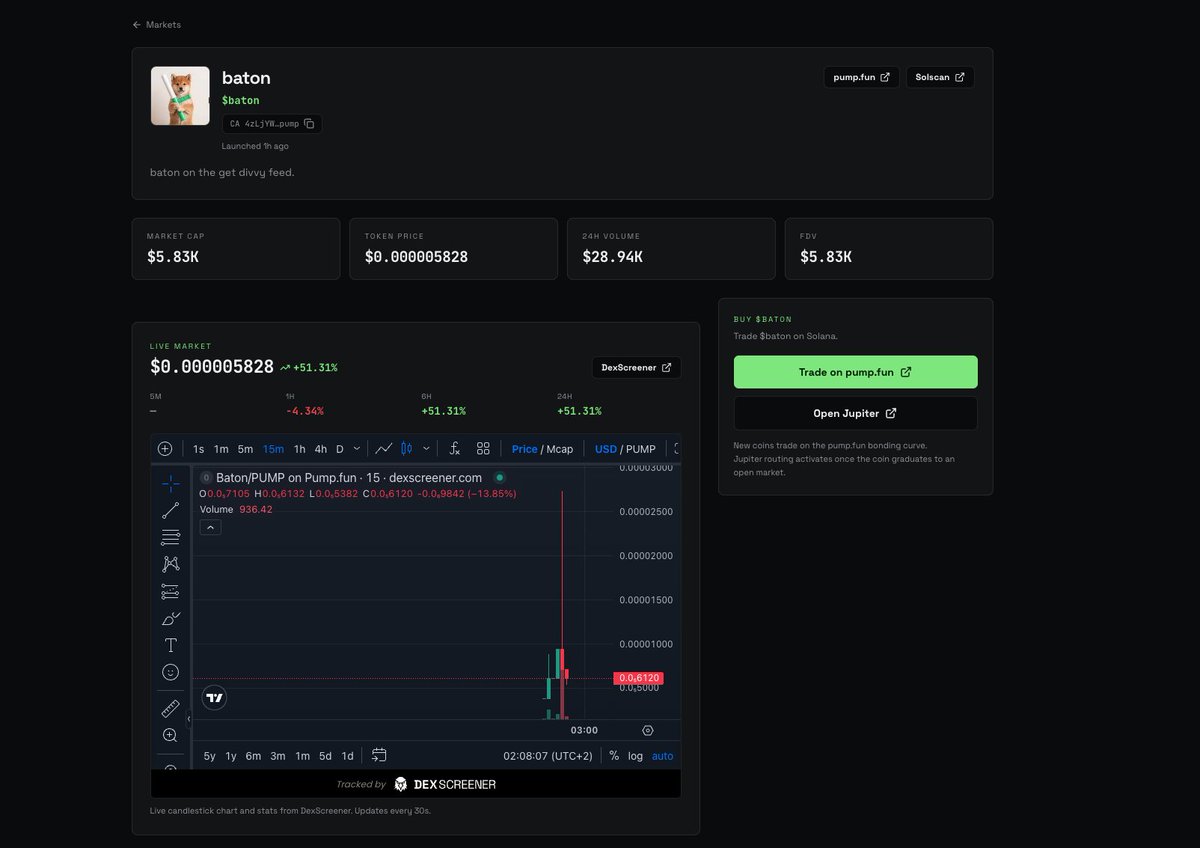Open chart style dropdown arrow
The height and width of the screenshot is (848, 1200).
click(426, 449)
